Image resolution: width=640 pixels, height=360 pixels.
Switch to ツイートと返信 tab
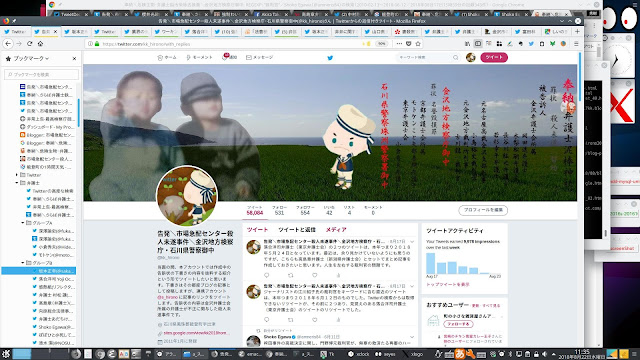(297, 230)
